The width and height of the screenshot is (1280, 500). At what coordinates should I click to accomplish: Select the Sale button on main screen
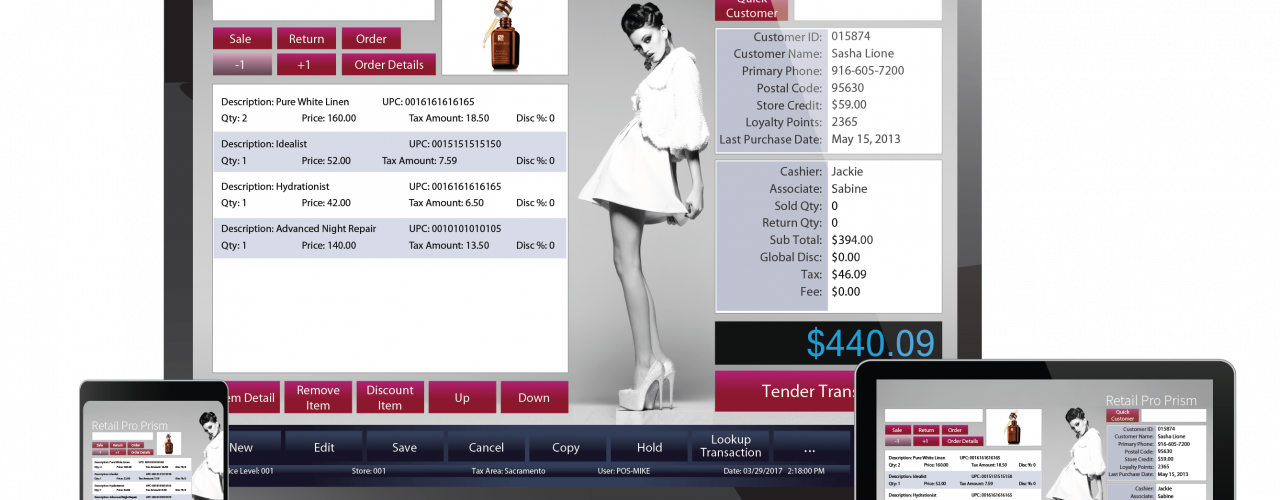click(242, 38)
